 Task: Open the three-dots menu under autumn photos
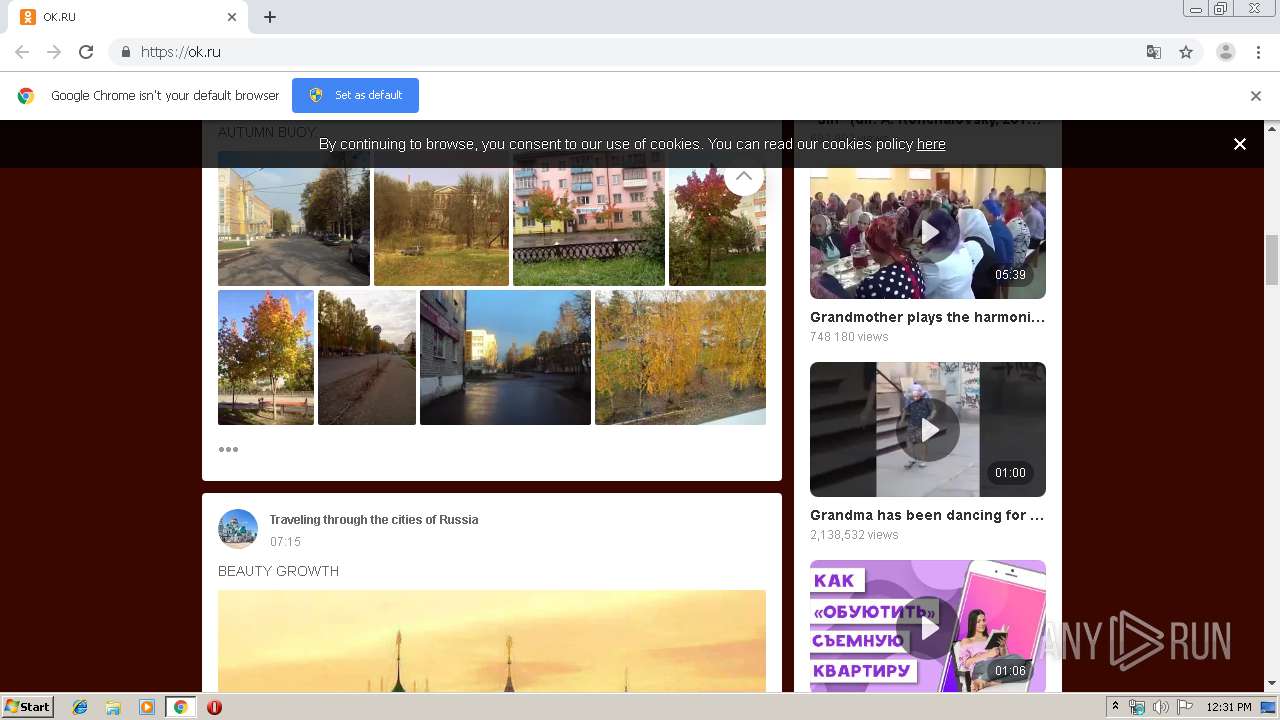[x=228, y=449]
